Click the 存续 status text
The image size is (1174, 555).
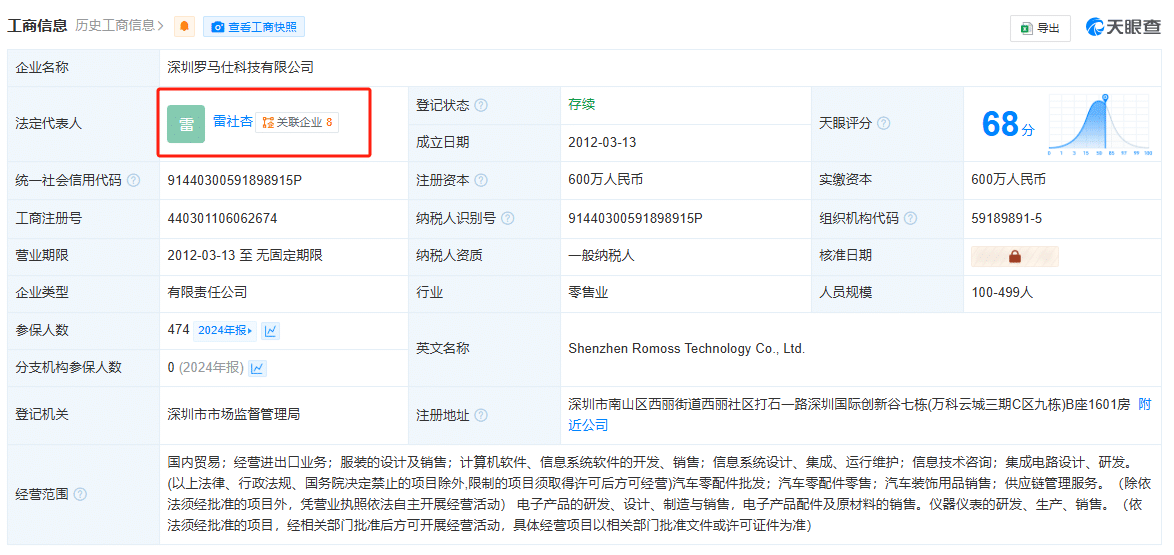point(582,104)
